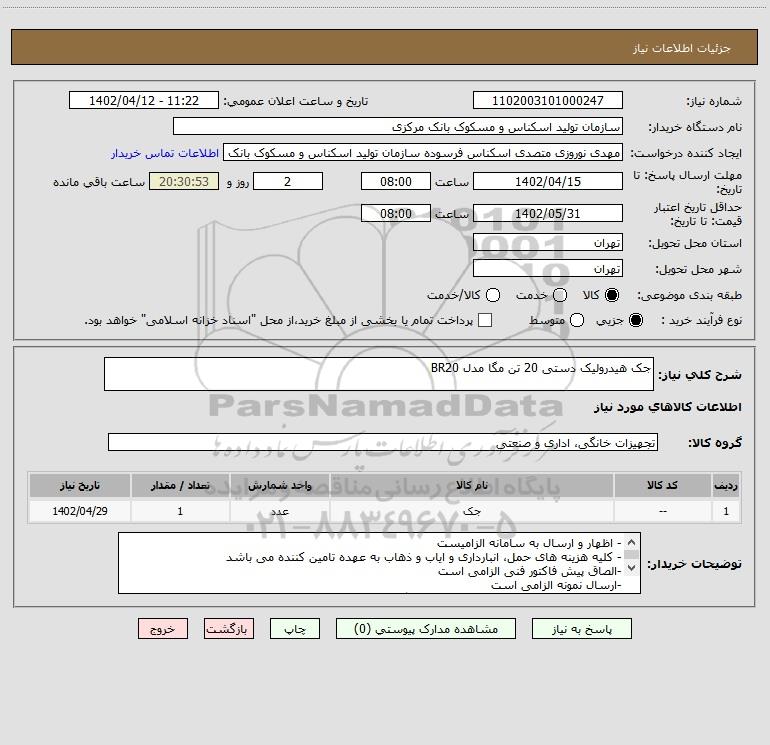Toggle the اسناد خزانه اسلامی payment checkbox
This screenshot has width=770, height=745.
tap(485, 320)
